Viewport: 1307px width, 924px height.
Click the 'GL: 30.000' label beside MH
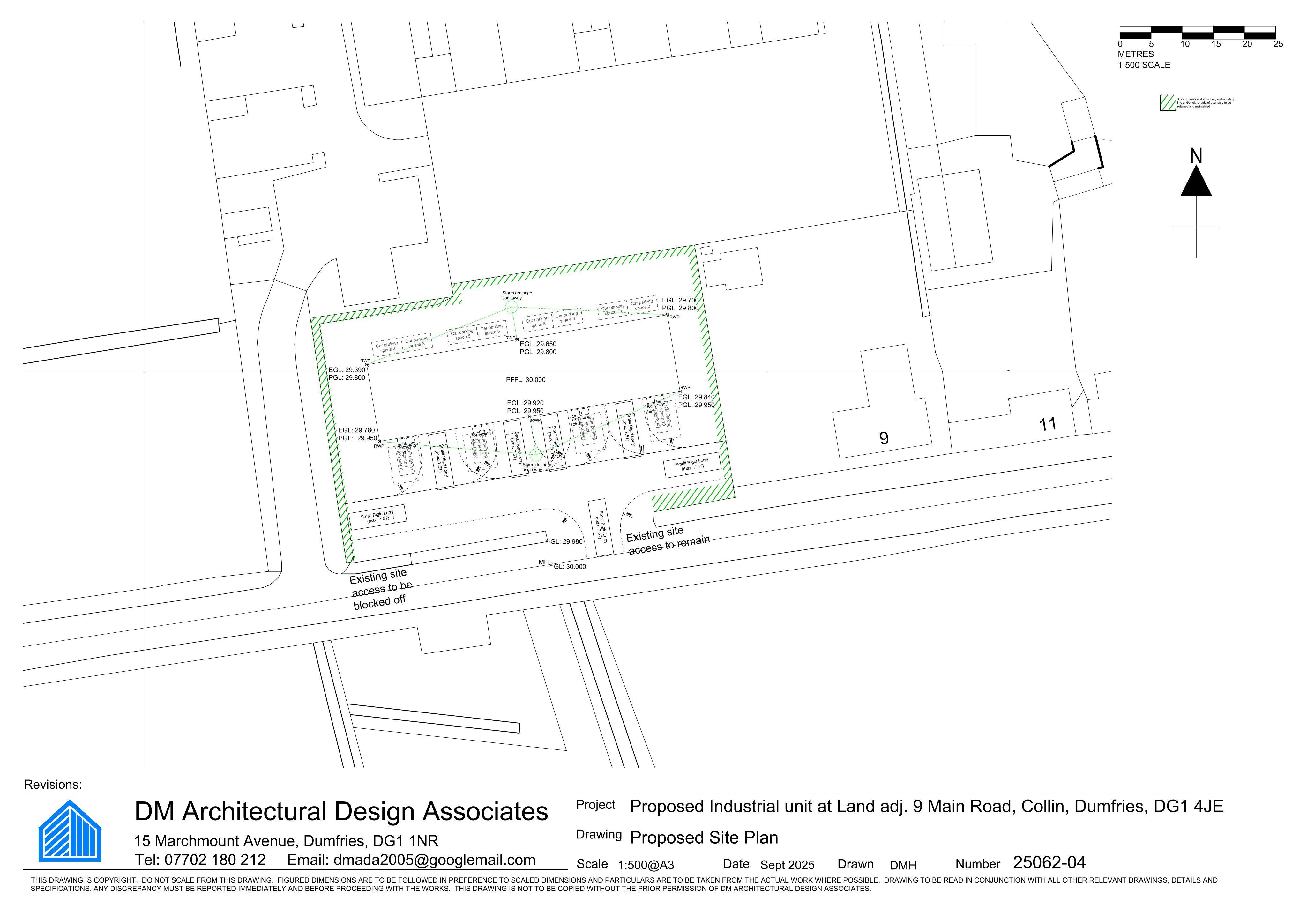(570, 566)
